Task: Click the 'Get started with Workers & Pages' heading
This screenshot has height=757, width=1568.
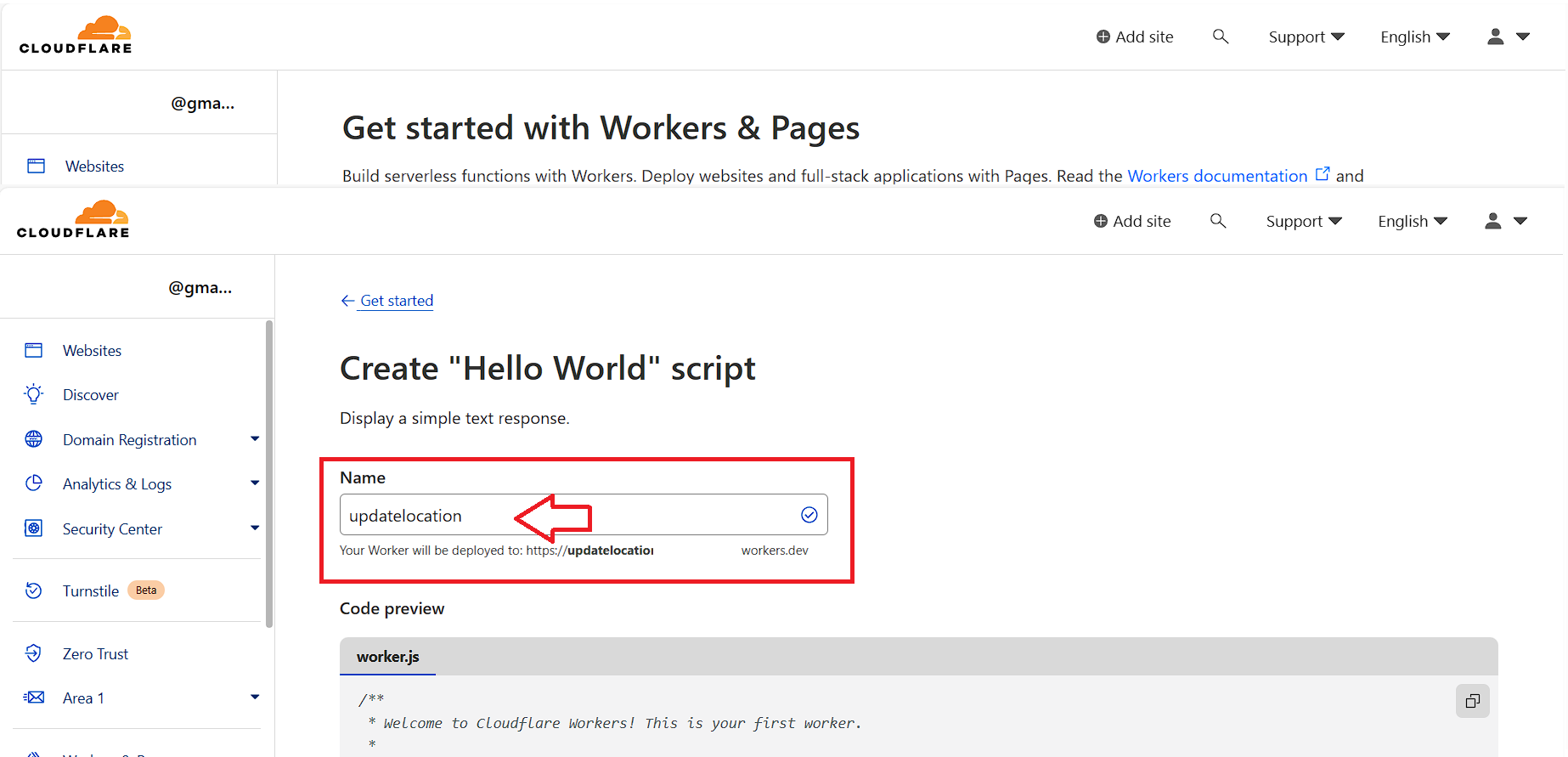Action: click(x=601, y=128)
